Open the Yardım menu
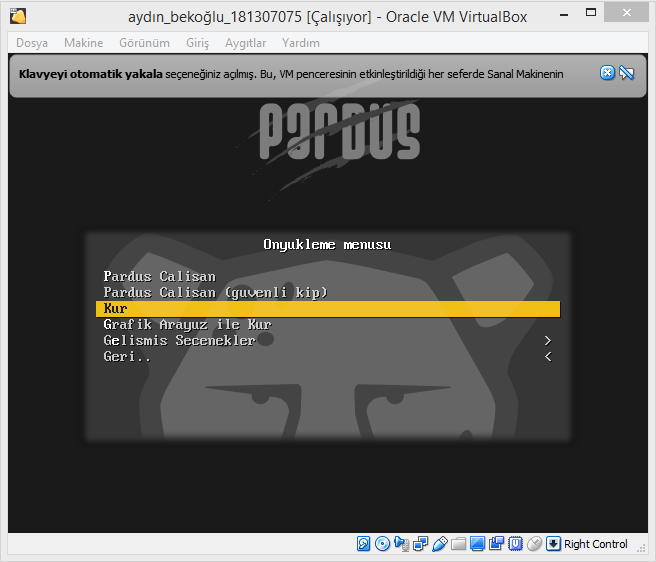The height and width of the screenshot is (562, 656). [301, 43]
